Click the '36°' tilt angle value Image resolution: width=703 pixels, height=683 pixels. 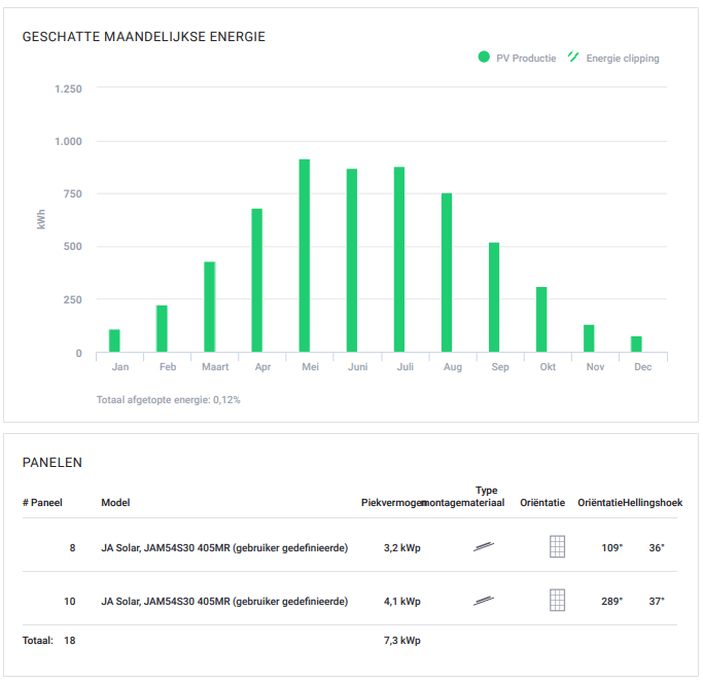(x=656, y=548)
